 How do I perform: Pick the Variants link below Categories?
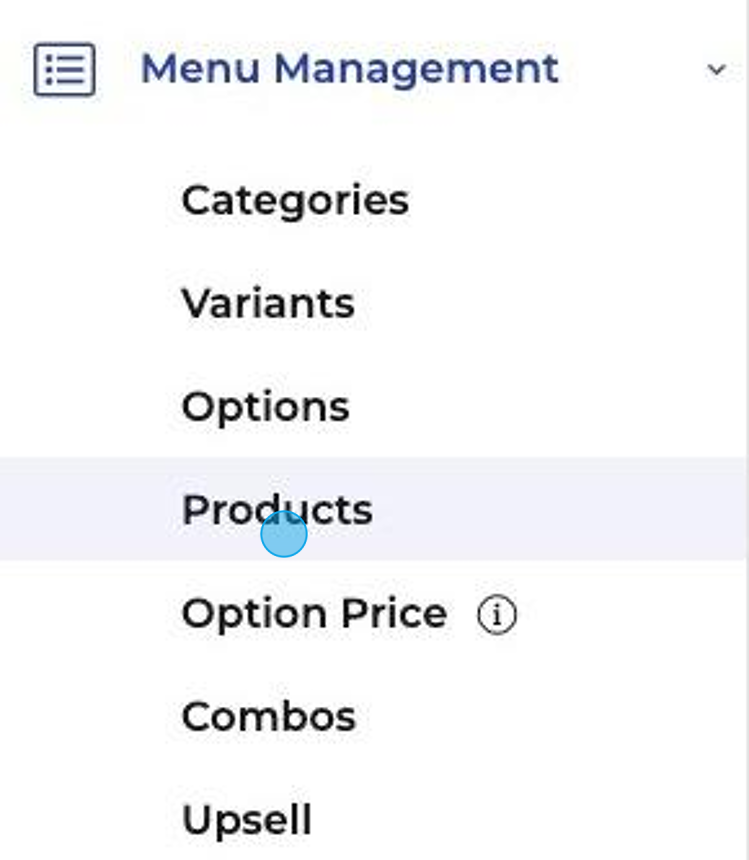coord(268,303)
